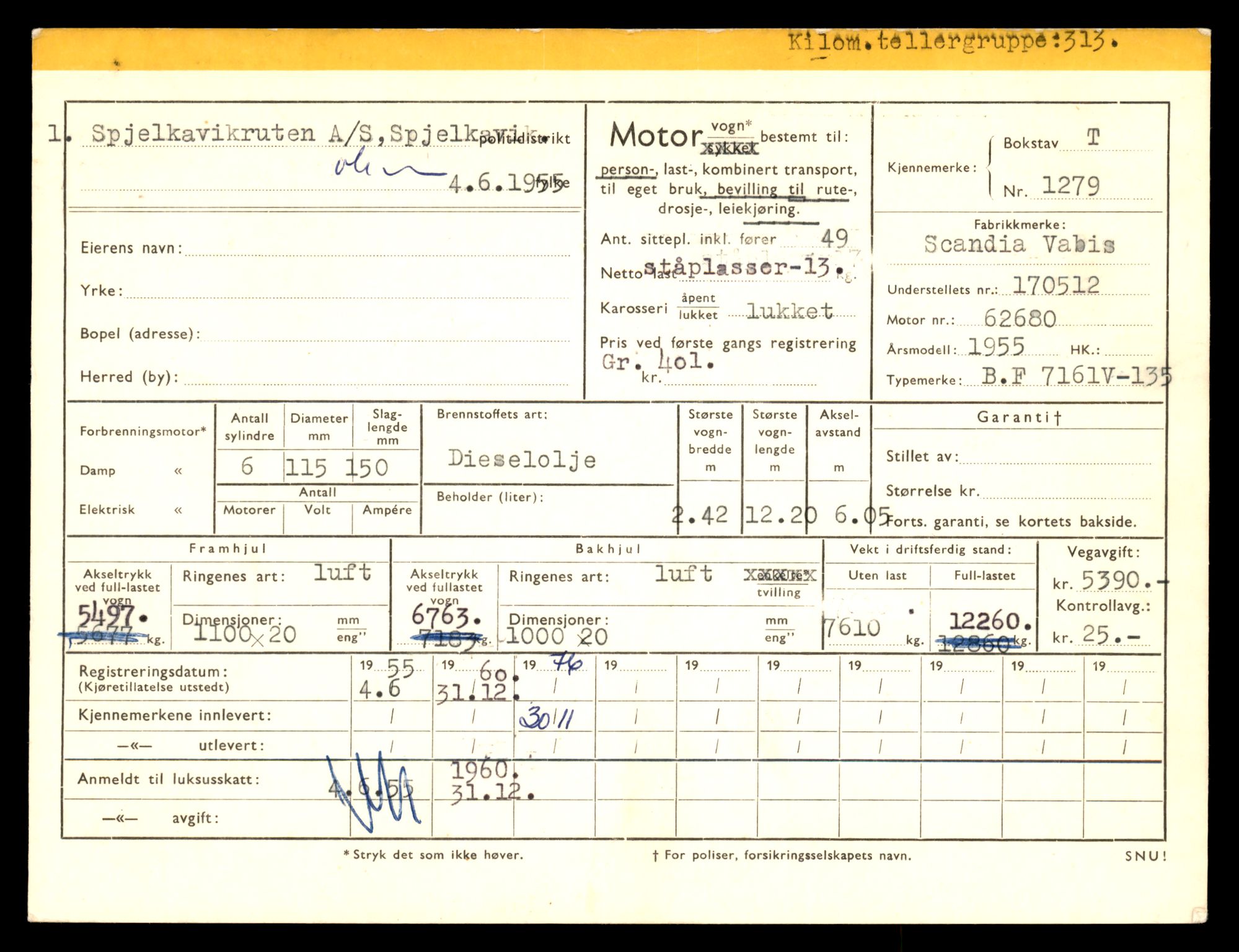Screen dimensions: 1239x952
Task: Click rear tire dimension '1000 20'
Action: click(557, 636)
